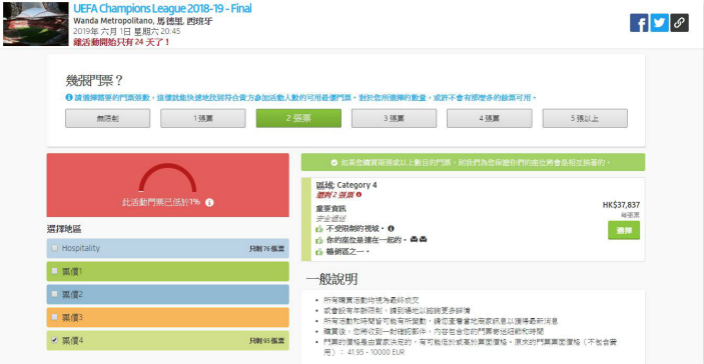Screen dimensions: 704x364
Task: Choose 2 tickets quantity
Action: 299,118
